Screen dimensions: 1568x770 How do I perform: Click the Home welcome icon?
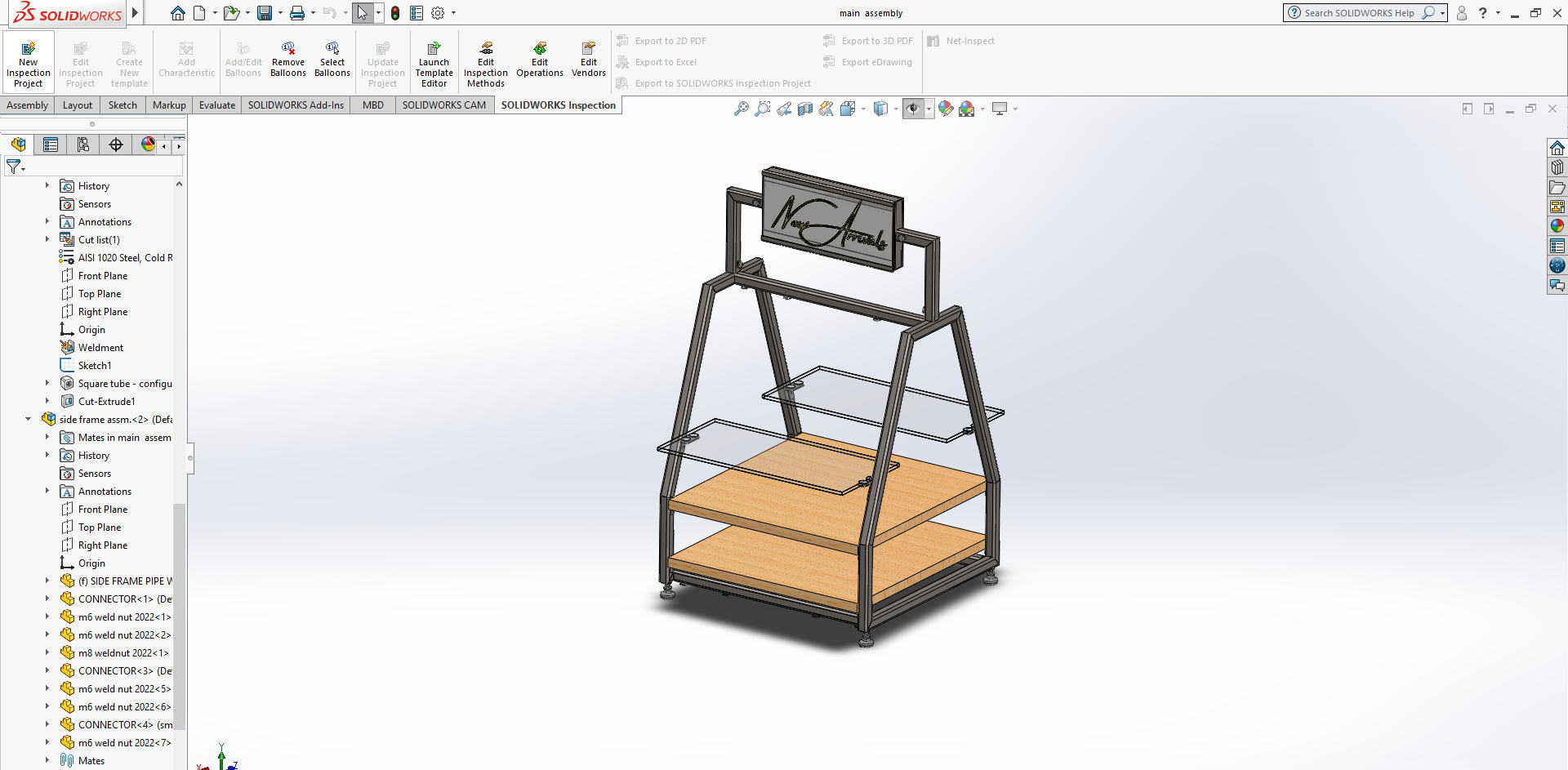click(x=178, y=13)
